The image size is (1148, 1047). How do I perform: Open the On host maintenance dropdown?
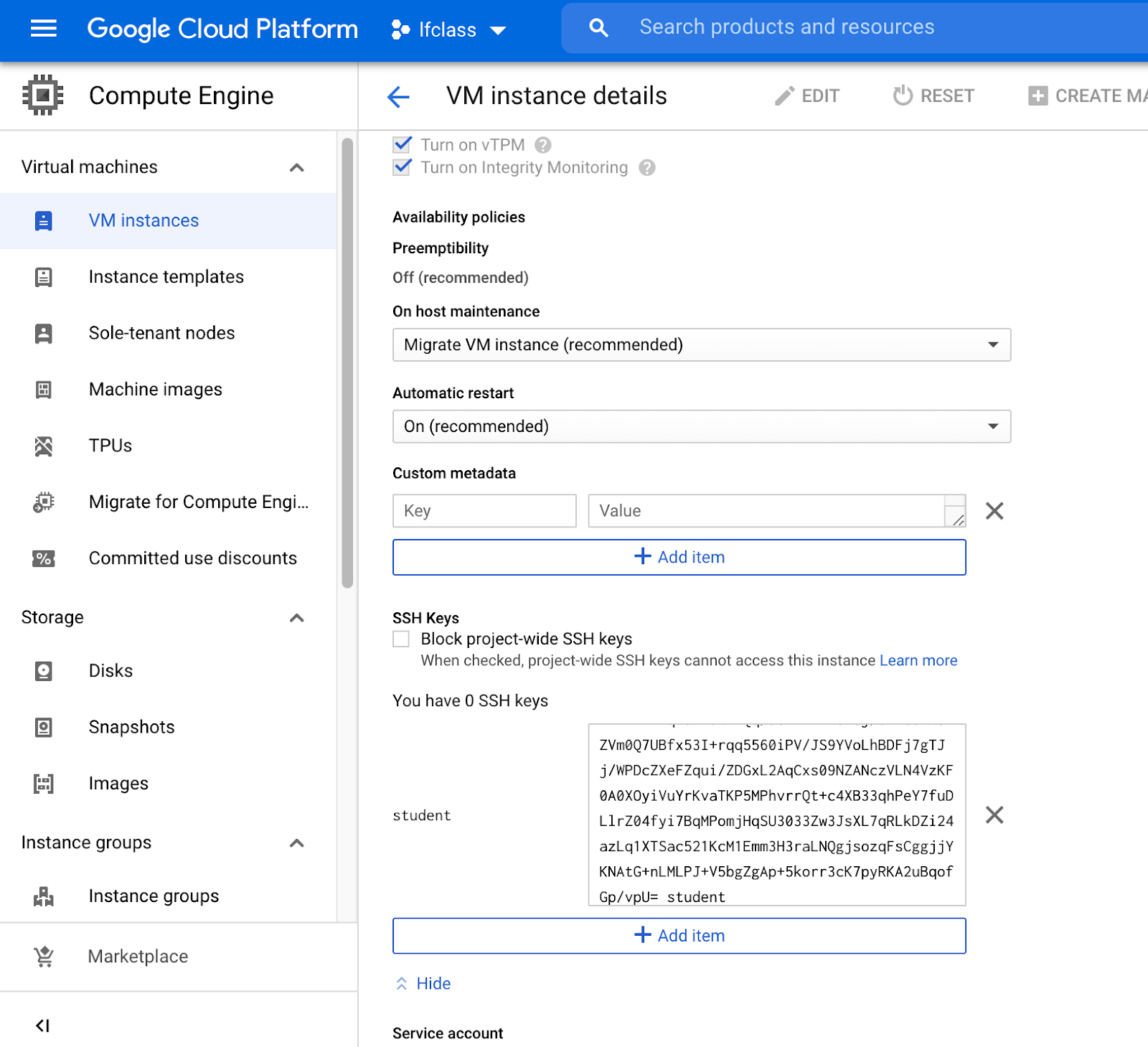(x=702, y=344)
